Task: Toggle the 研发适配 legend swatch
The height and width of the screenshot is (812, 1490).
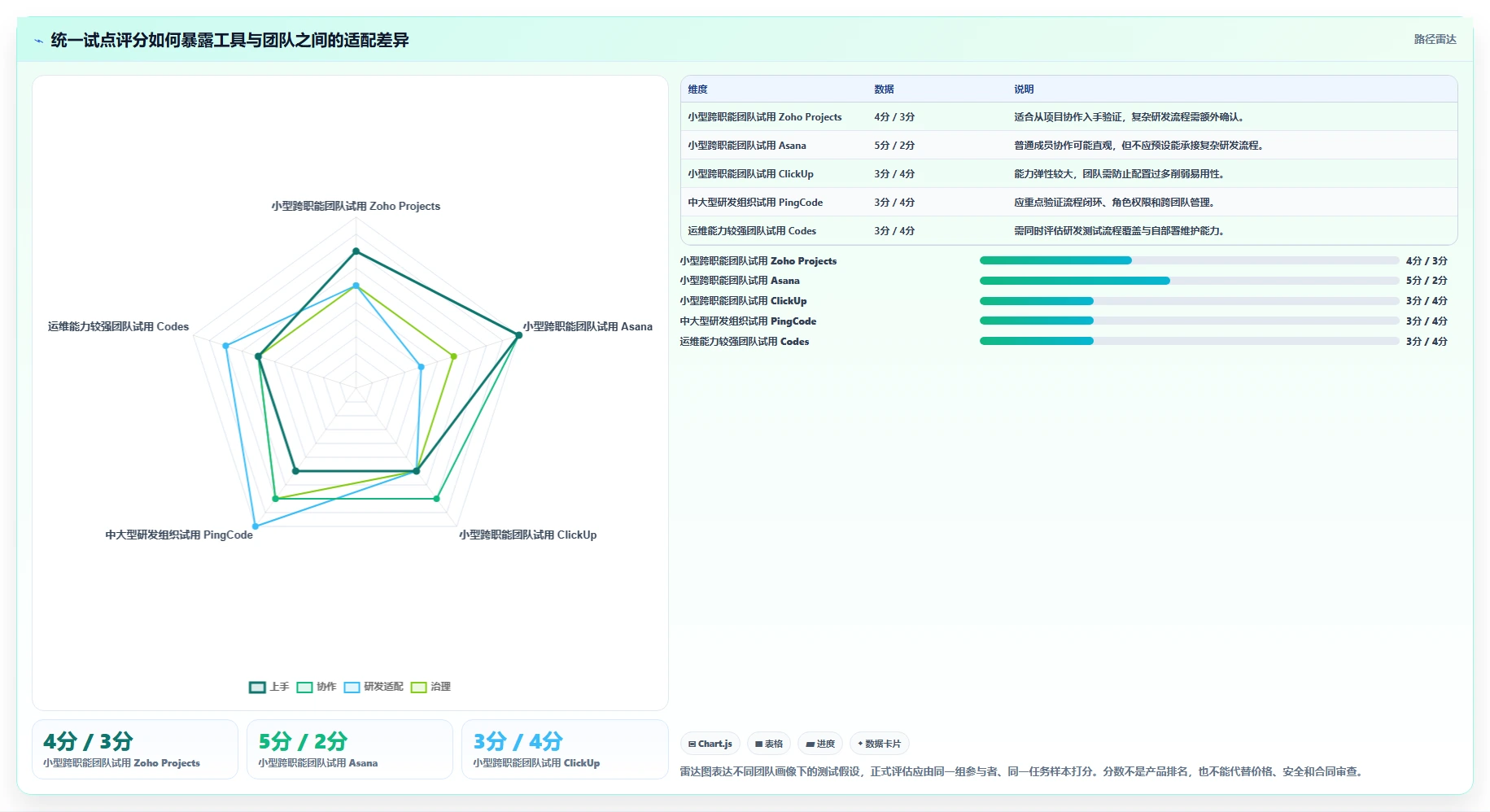Action: point(352,688)
